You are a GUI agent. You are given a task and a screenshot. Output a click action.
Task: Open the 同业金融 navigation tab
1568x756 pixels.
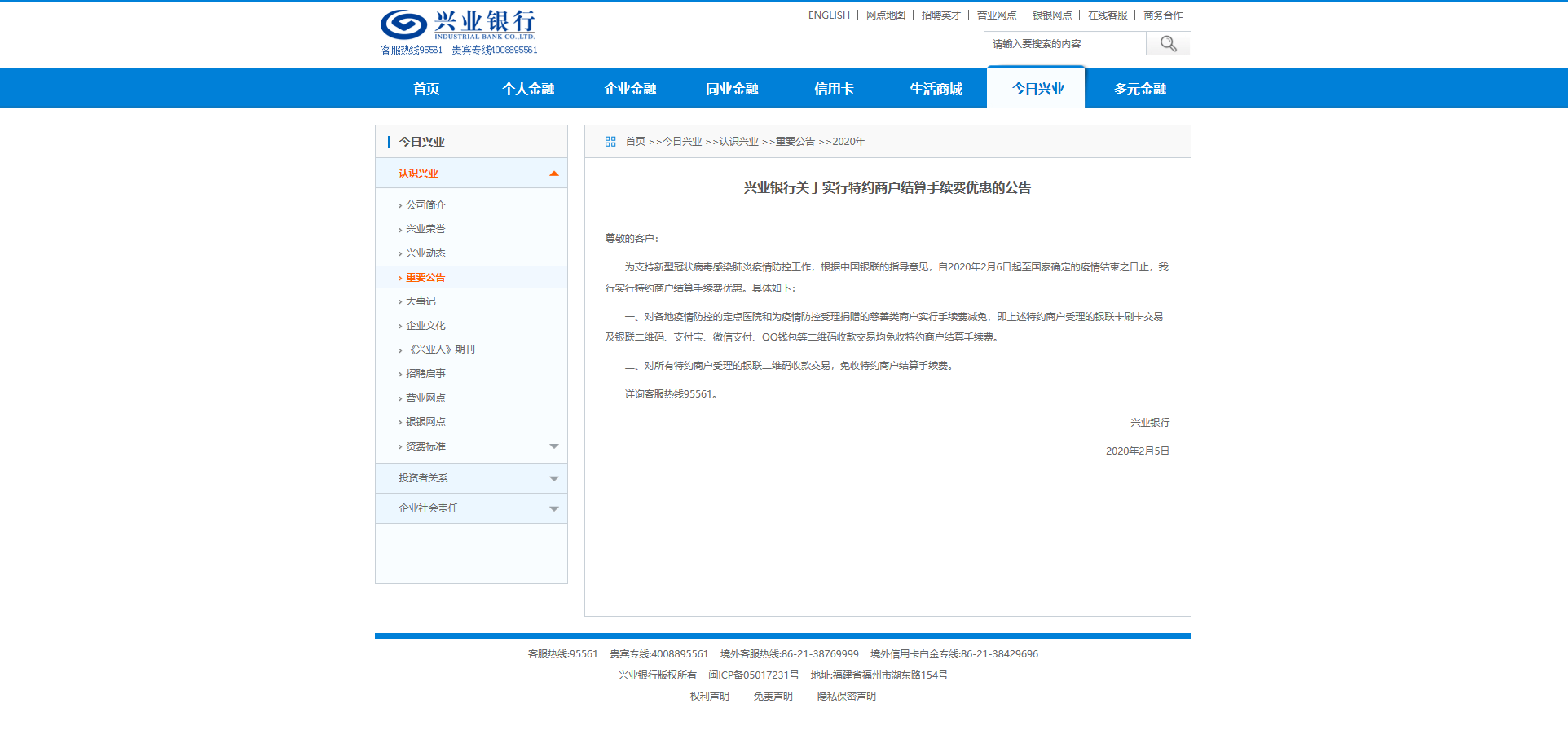(x=732, y=89)
